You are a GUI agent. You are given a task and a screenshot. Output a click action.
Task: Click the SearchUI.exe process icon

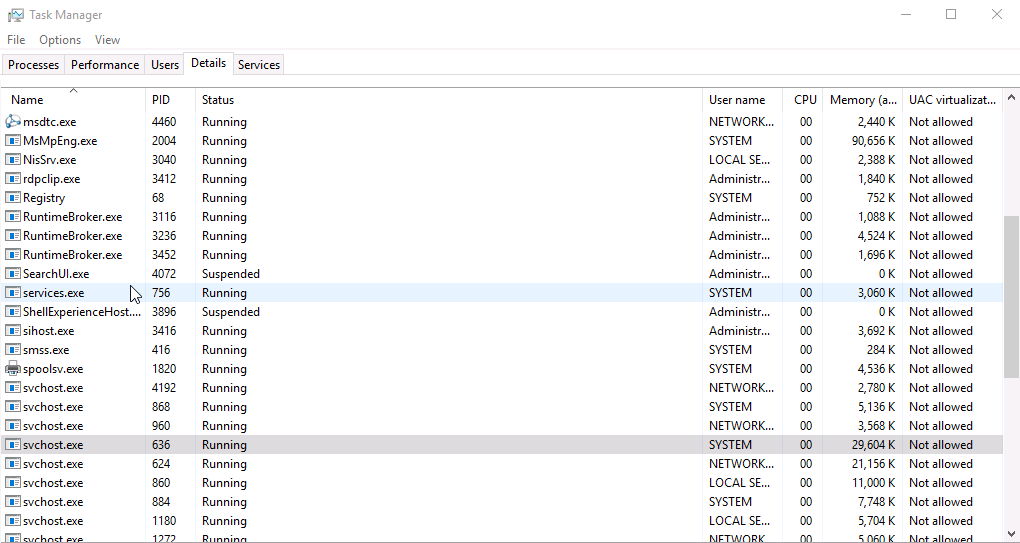point(12,274)
